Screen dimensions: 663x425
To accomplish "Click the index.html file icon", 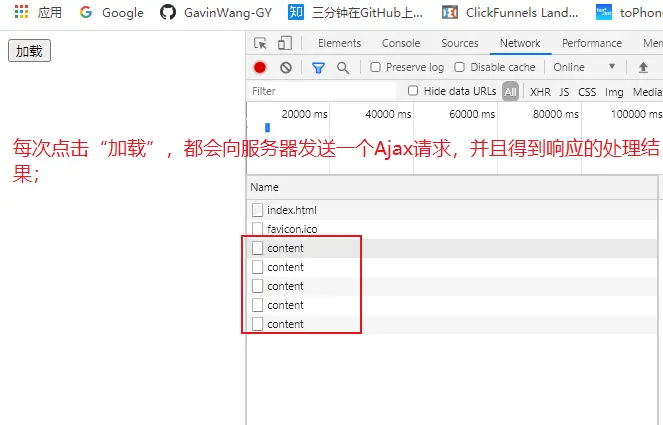I will 257,210.
